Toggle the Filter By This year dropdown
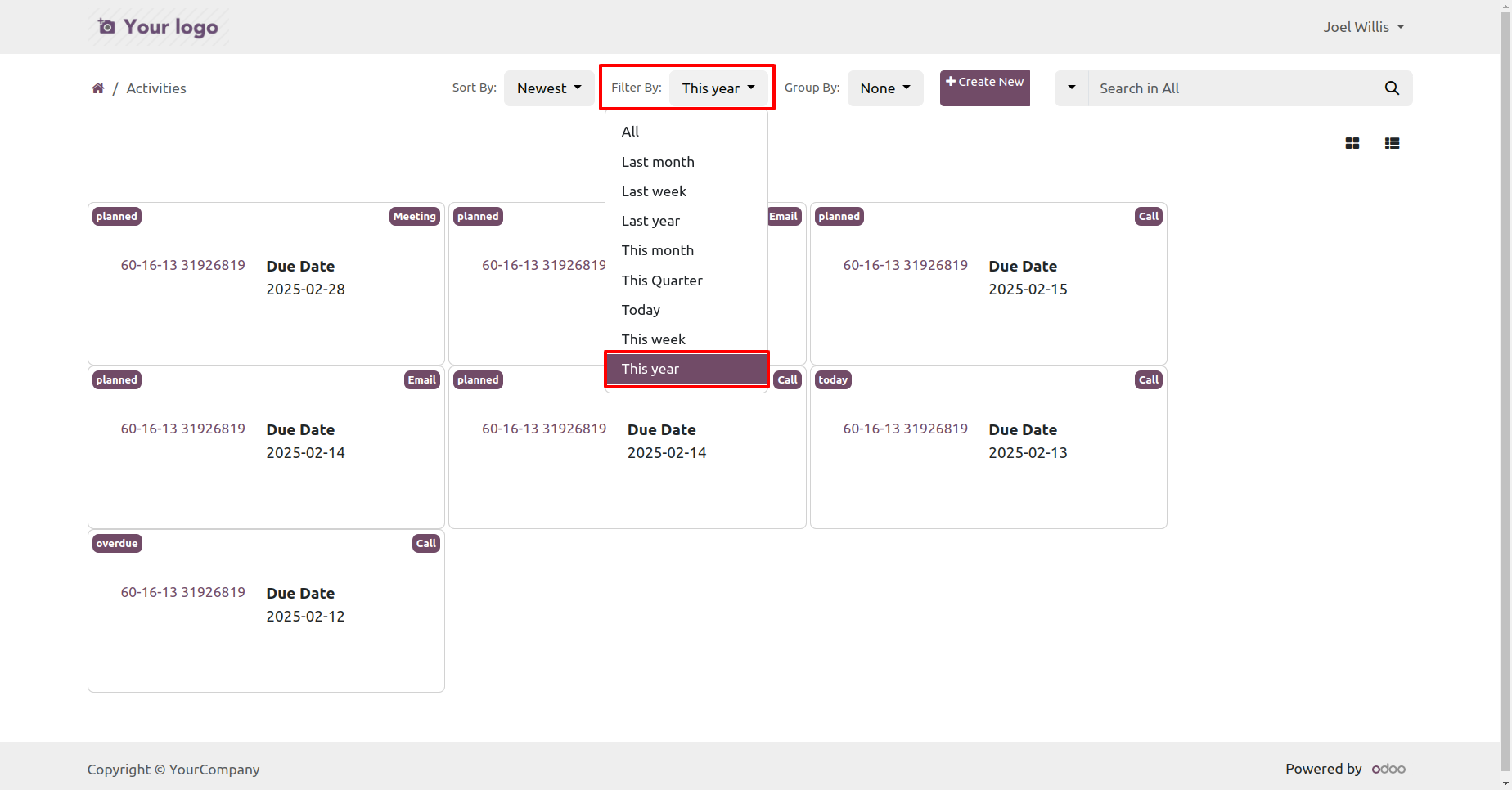Screen dimensions: 1512x790 coord(720,88)
